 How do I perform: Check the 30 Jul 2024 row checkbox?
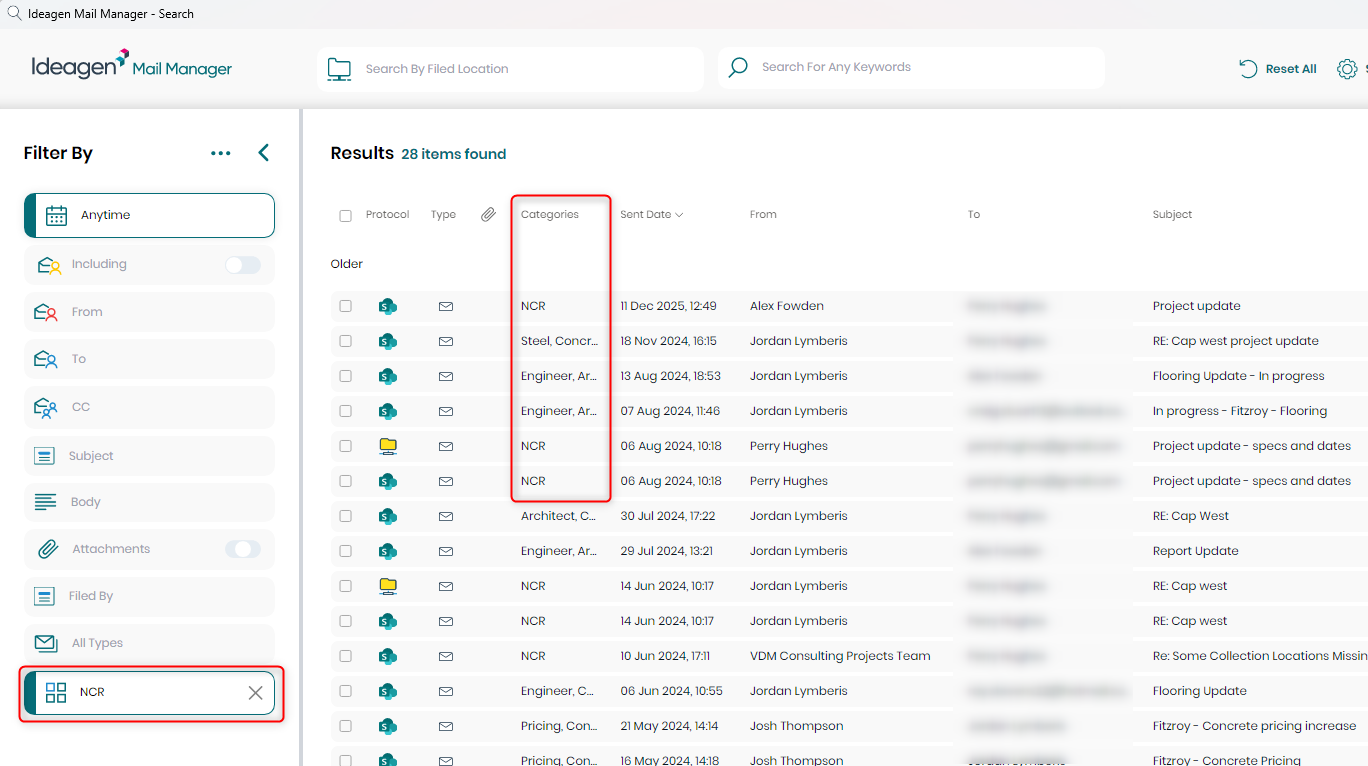pos(345,516)
